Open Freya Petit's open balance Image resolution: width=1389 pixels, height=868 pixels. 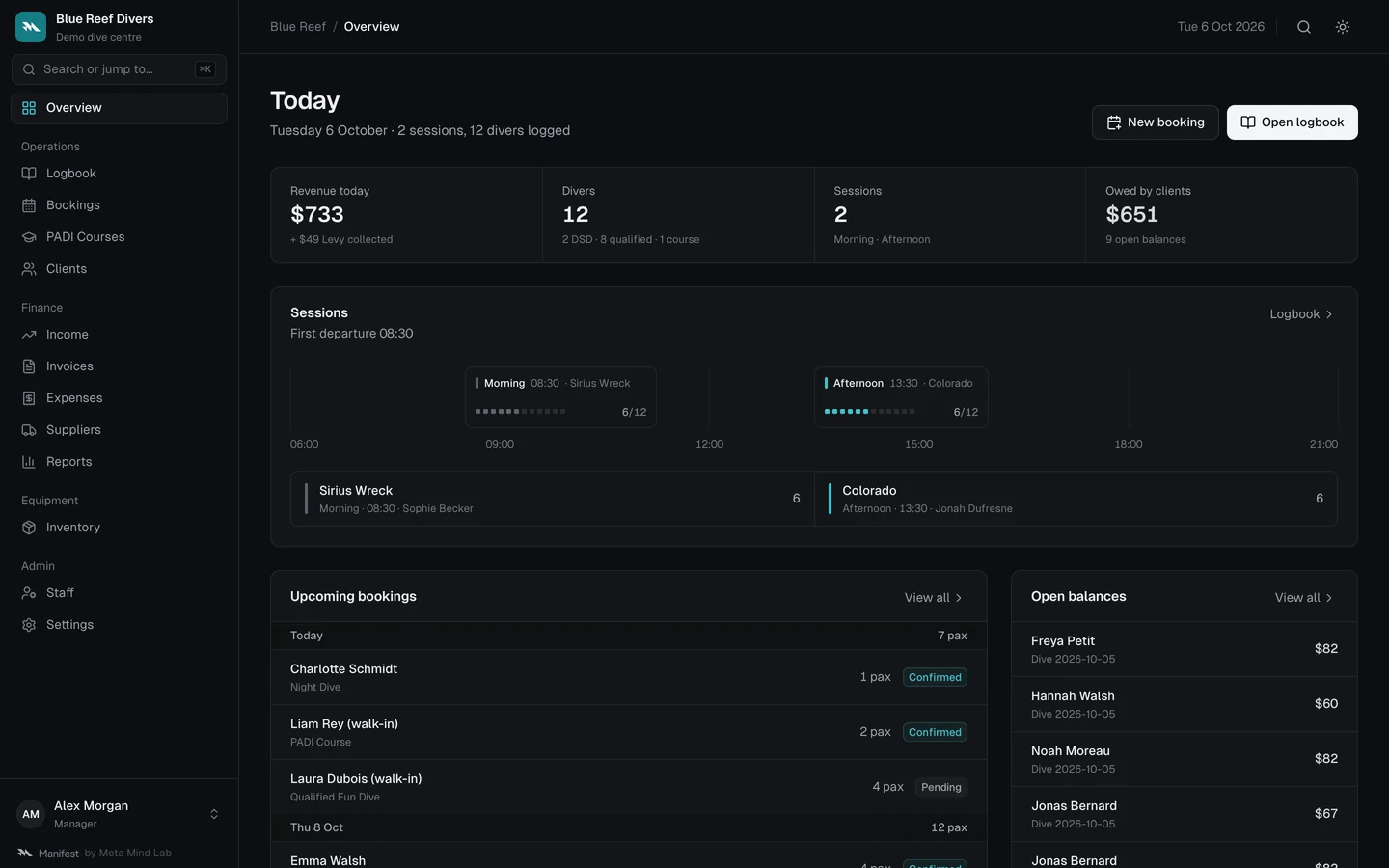point(1185,649)
